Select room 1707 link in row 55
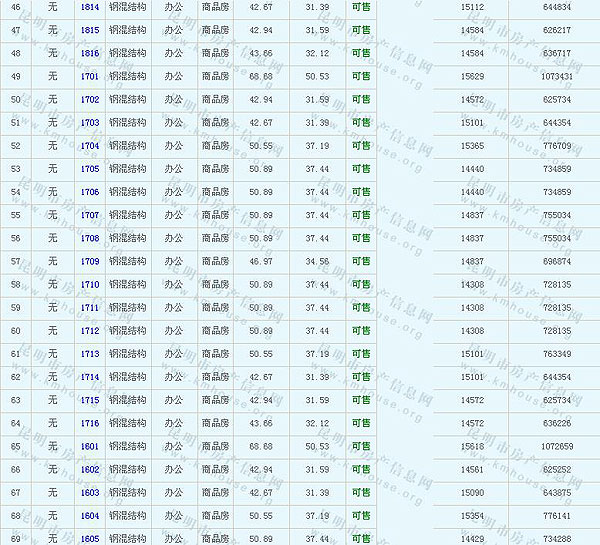The height and width of the screenshot is (545, 600). point(90,215)
